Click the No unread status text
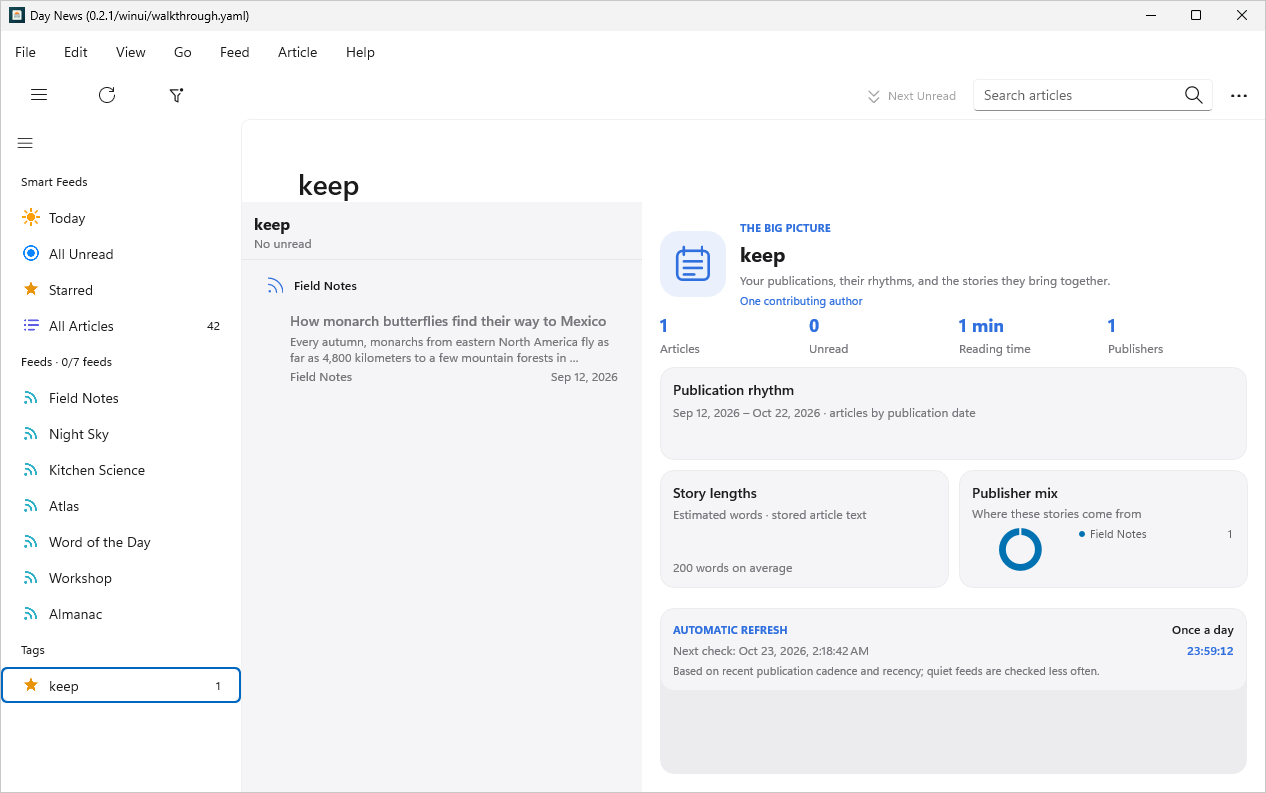Screen dimensions: 1266x793 coord(283,244)
